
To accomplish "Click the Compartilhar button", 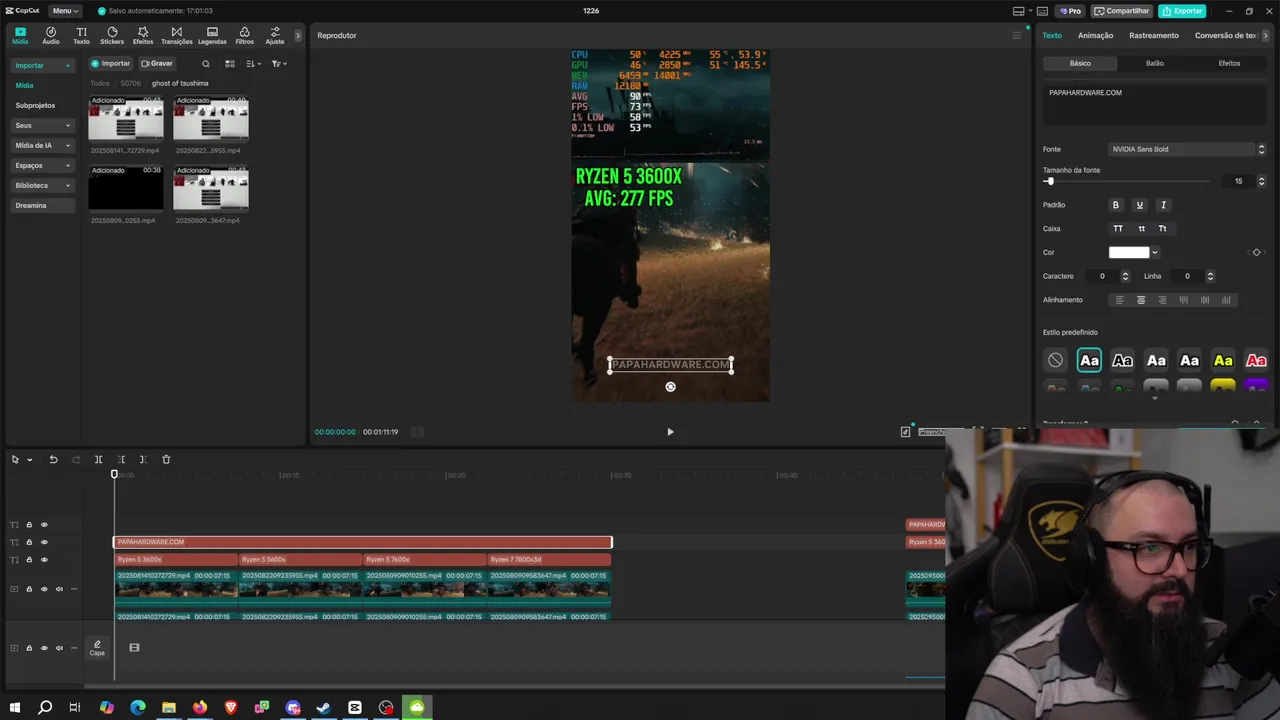I will 1121,11.
